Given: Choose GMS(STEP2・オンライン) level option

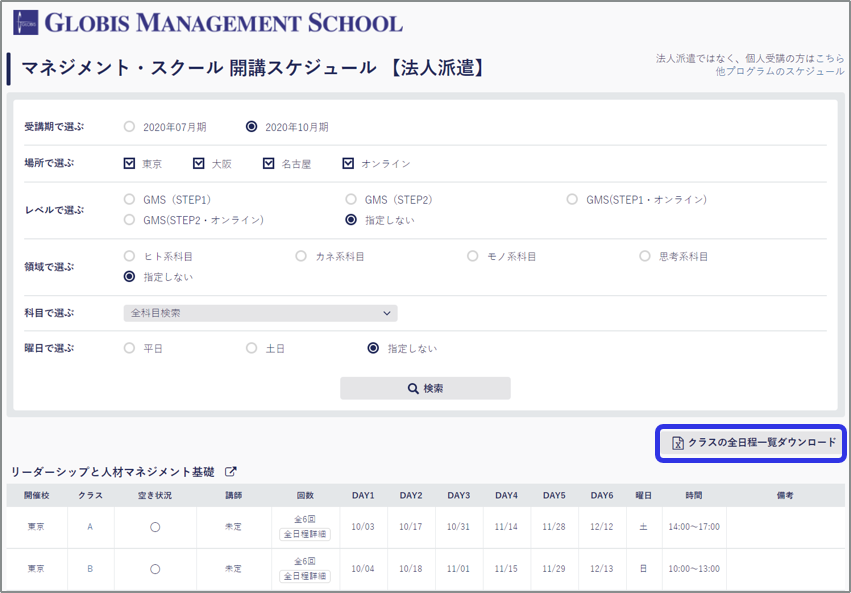Looking at the screenshot, I should [x=129, y=220].
